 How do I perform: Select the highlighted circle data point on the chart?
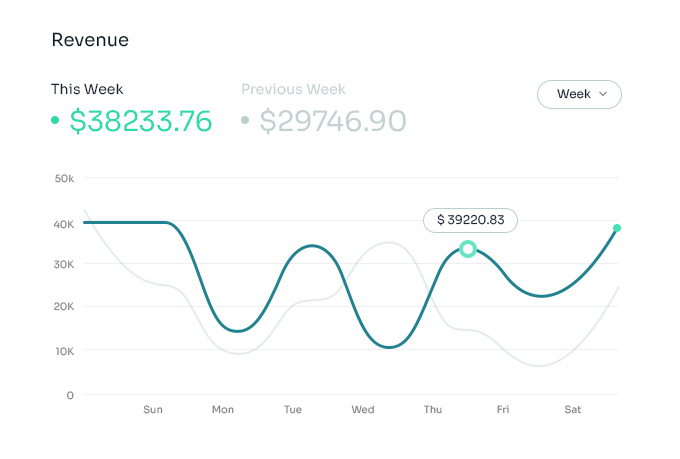point(467,248)
